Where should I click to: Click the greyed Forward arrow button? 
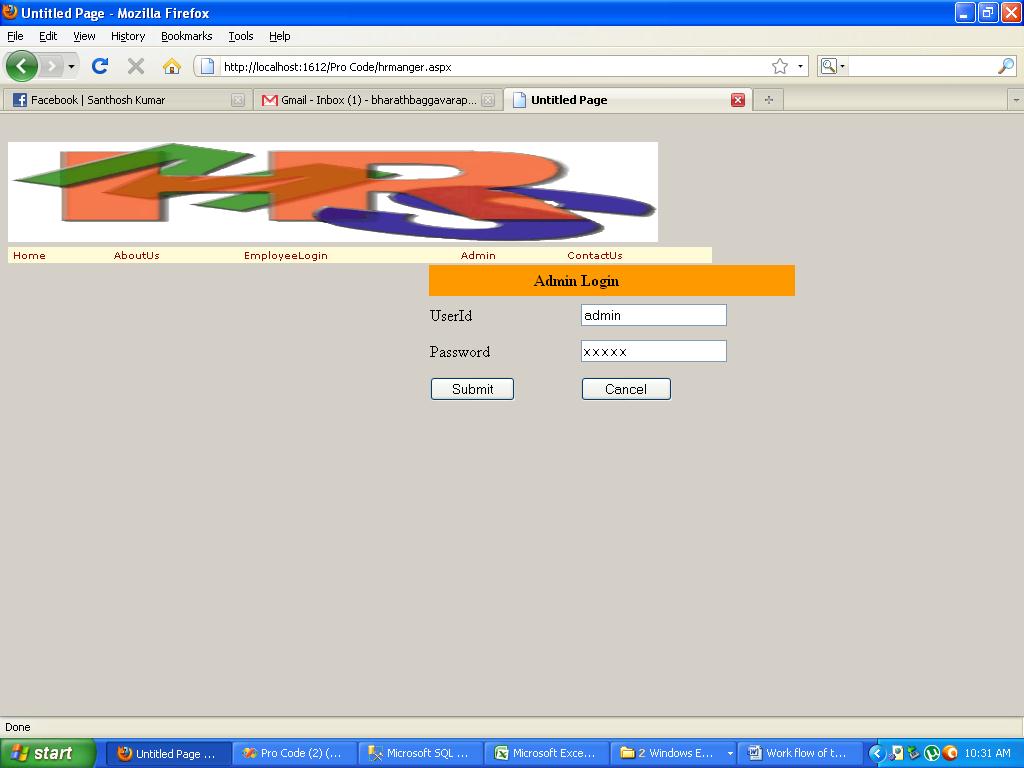(52, 66)
